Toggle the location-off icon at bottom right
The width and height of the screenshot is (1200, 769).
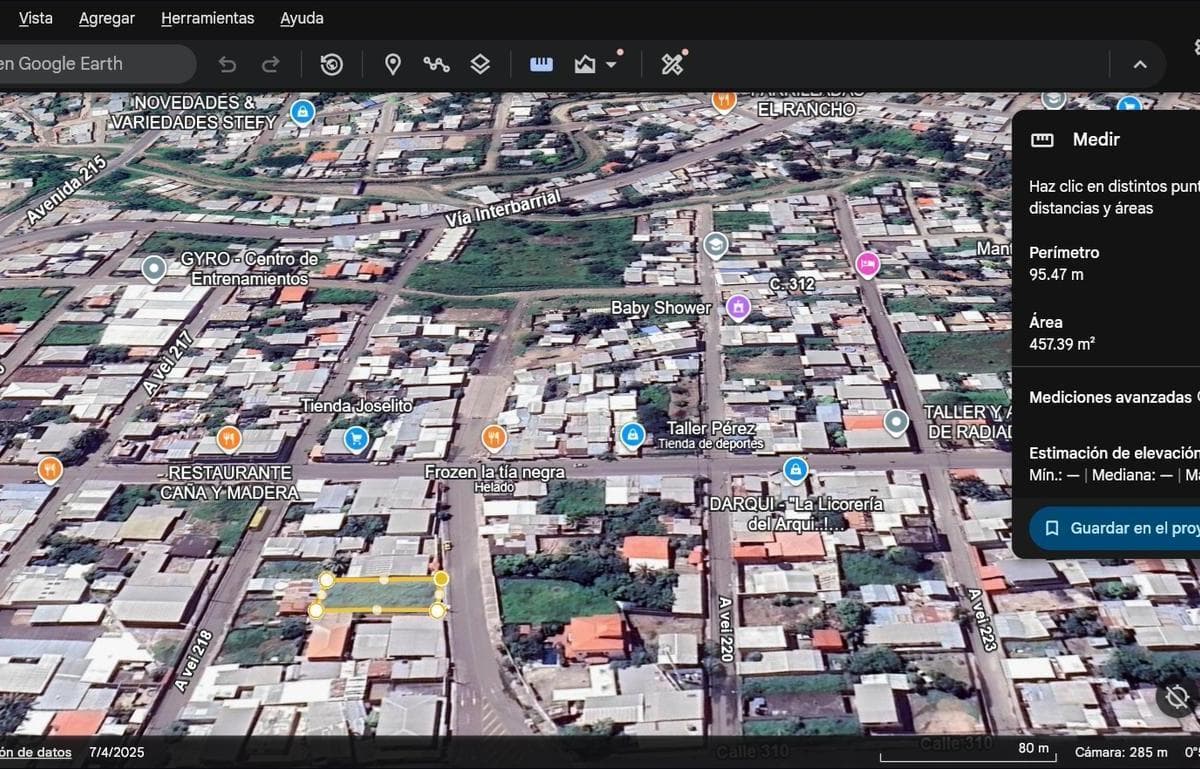pyautogui.click(x=1177, y=697)
